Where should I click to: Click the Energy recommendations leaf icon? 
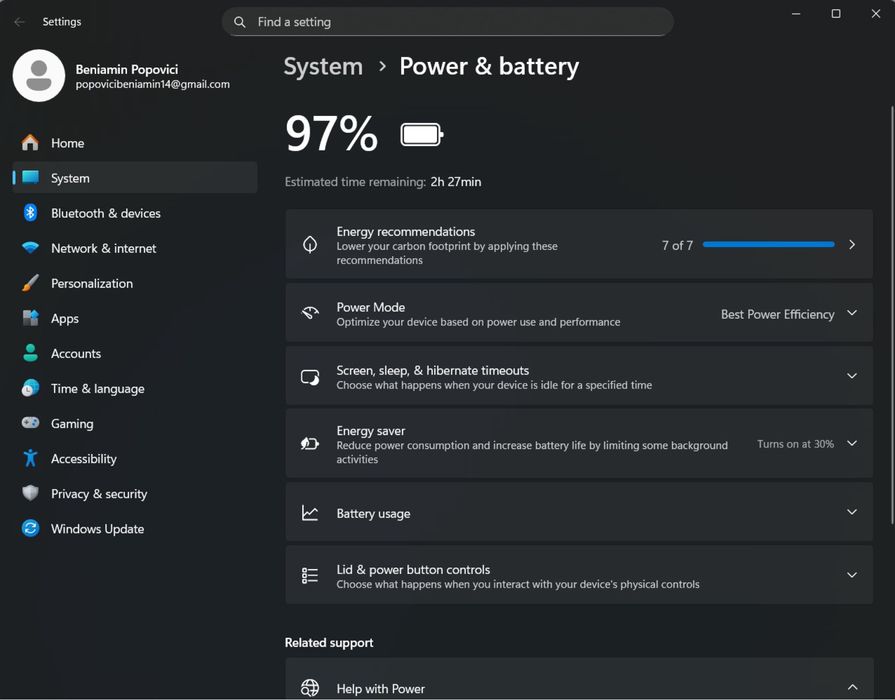coord(310,244)
